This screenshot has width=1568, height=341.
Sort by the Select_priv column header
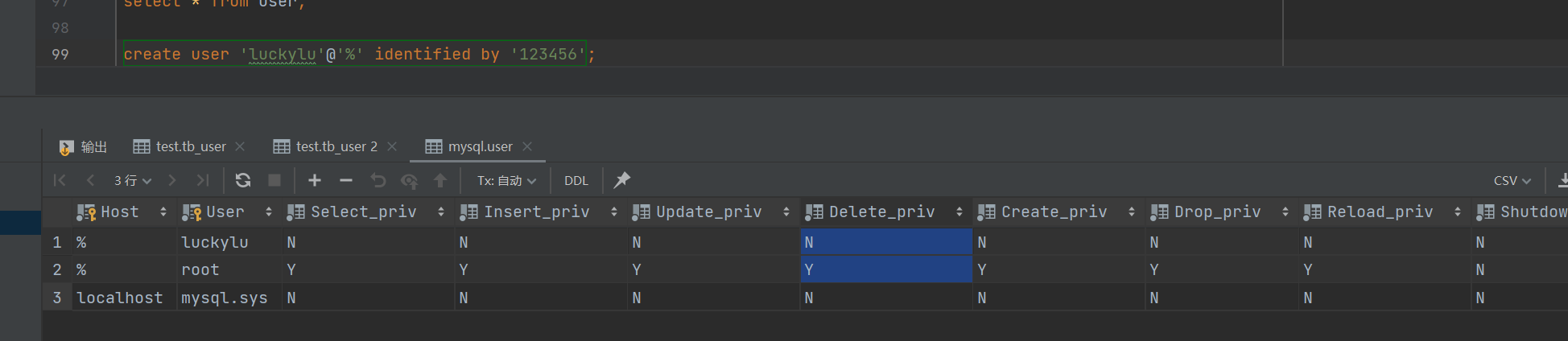(363, 212)
